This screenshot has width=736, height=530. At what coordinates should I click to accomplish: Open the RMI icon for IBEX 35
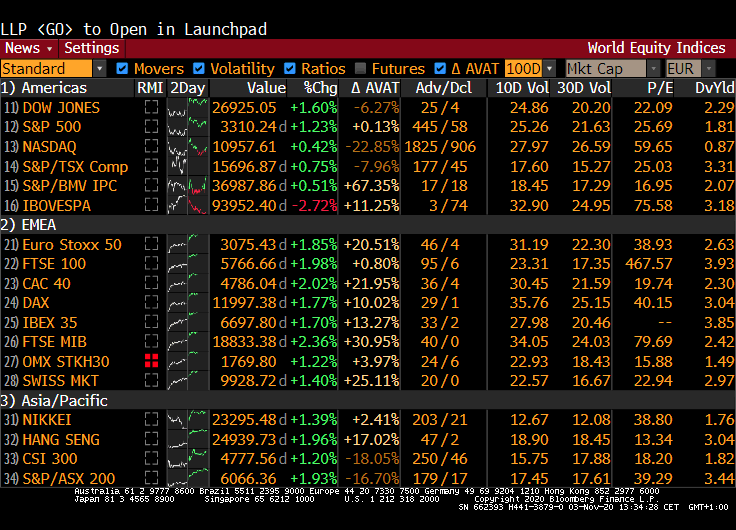[151, 323]
